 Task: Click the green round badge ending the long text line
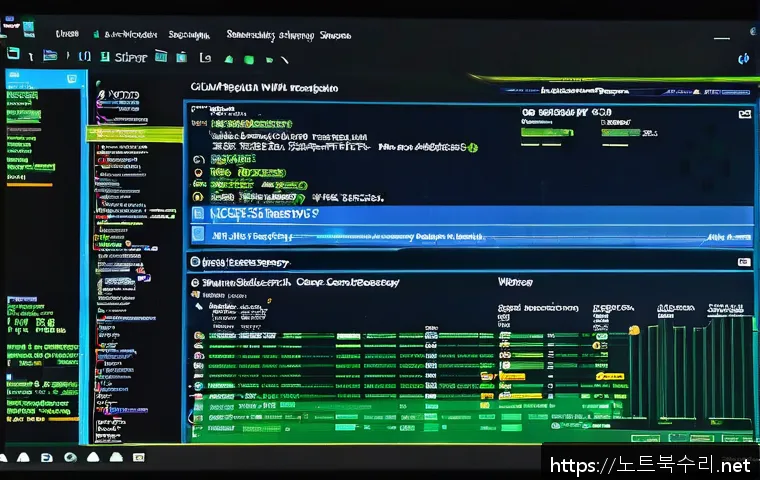click(x=472, y=147)
